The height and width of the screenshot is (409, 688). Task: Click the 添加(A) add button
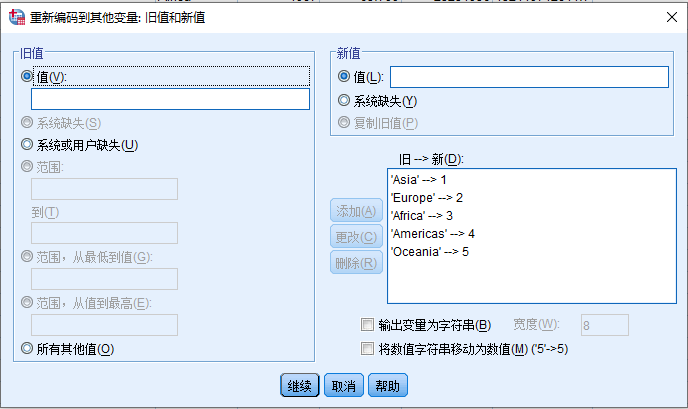click(x=356, y=211)
